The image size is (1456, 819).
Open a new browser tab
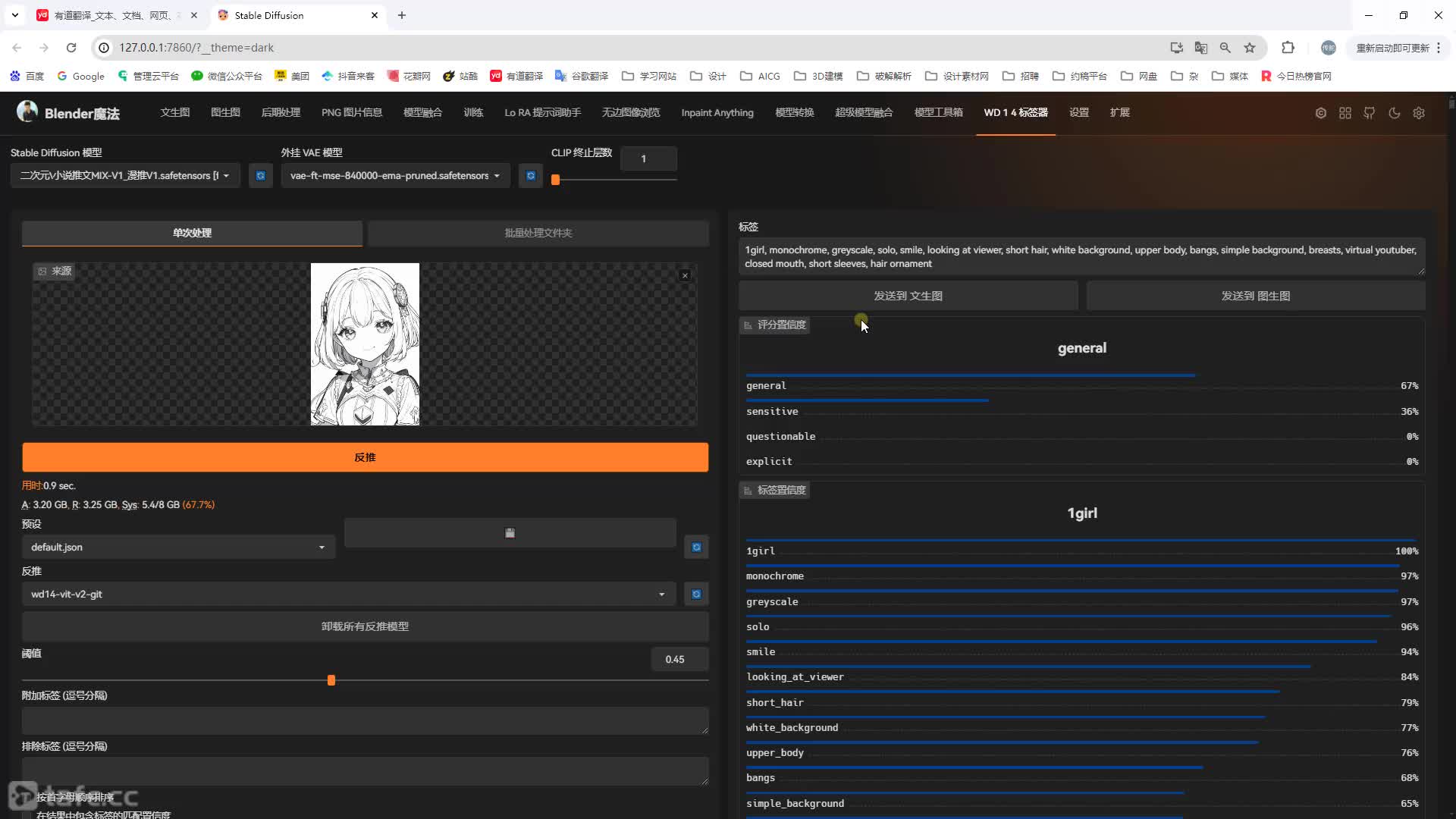(402, 15)
